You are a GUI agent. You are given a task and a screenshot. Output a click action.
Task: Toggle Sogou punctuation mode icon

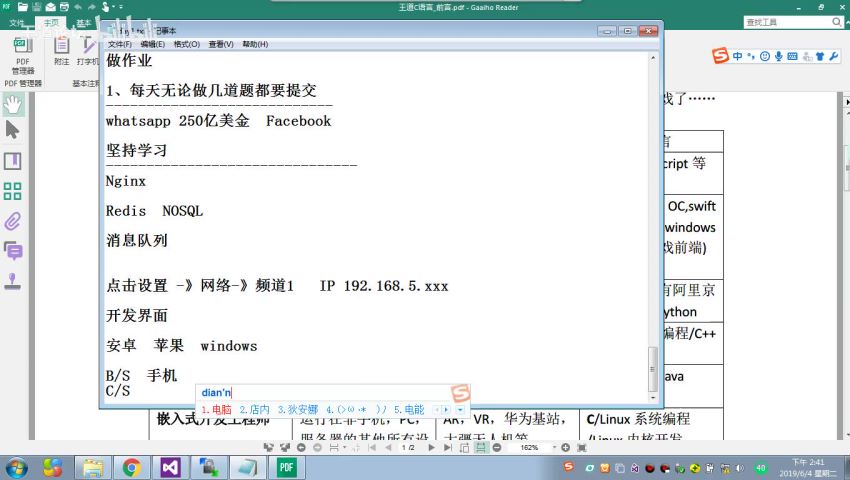(x=751, y=56)
